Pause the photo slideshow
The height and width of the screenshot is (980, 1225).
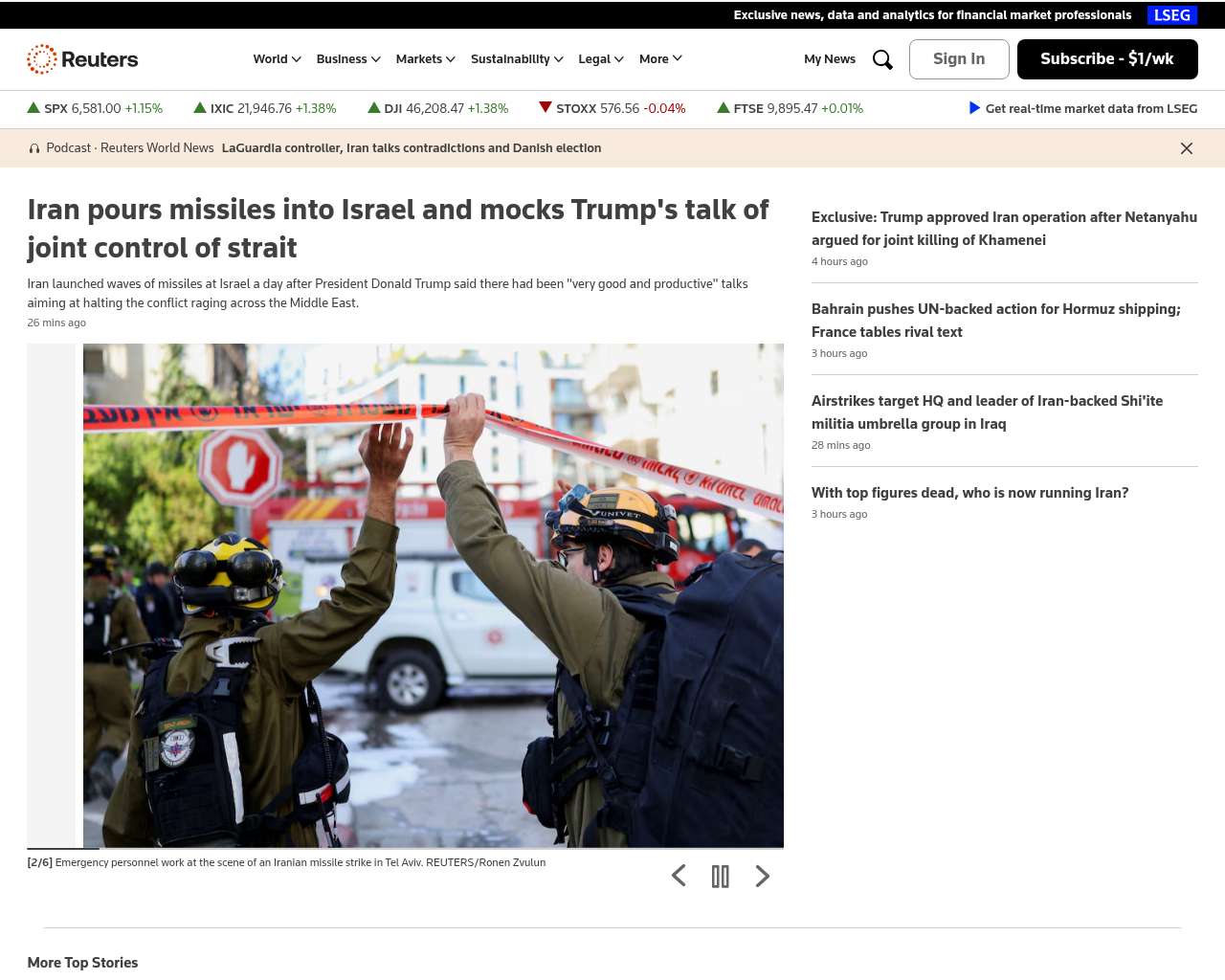[721, 876]
